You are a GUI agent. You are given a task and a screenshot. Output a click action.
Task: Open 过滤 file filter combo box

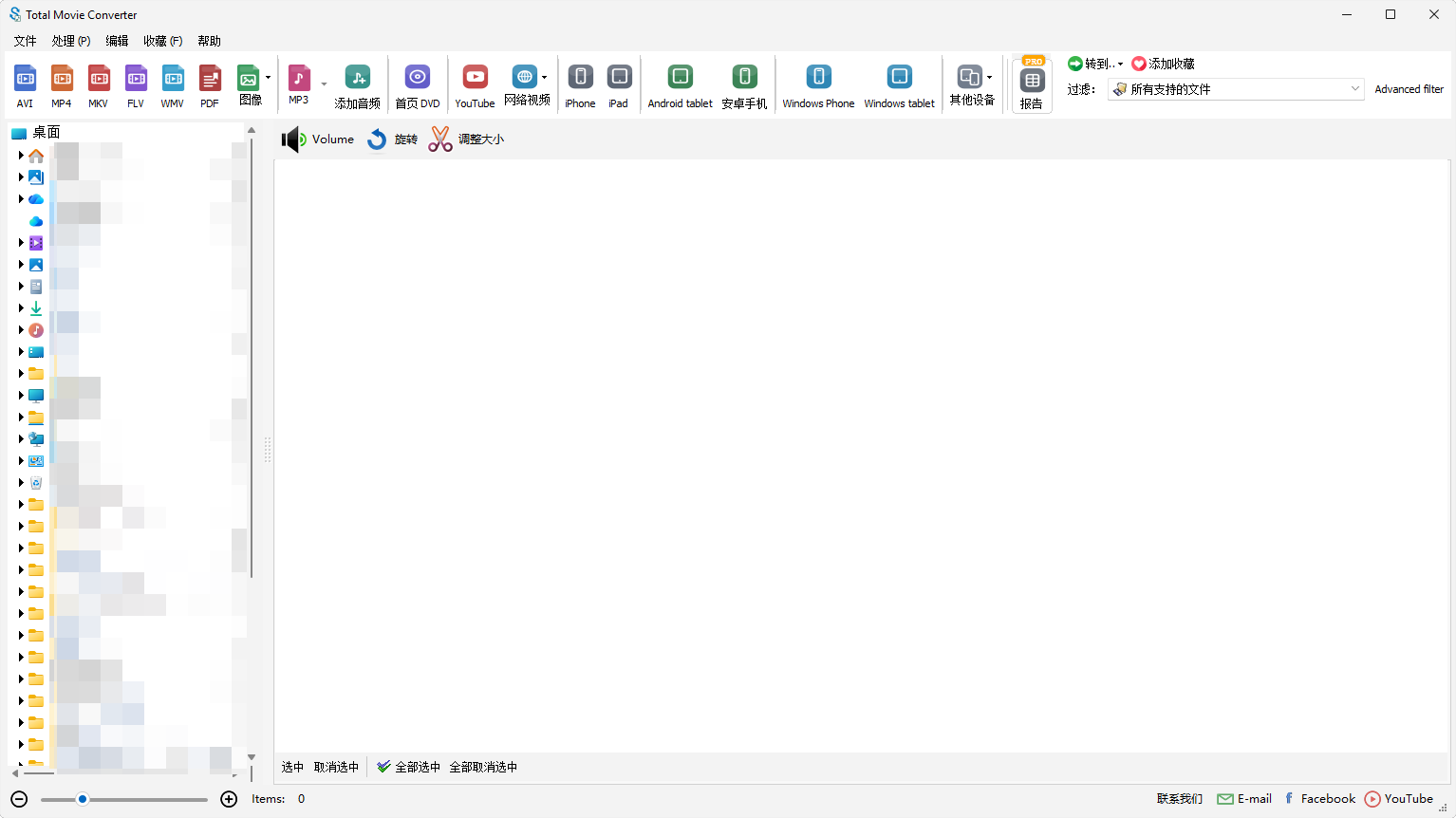click(x=1236, y=89)
